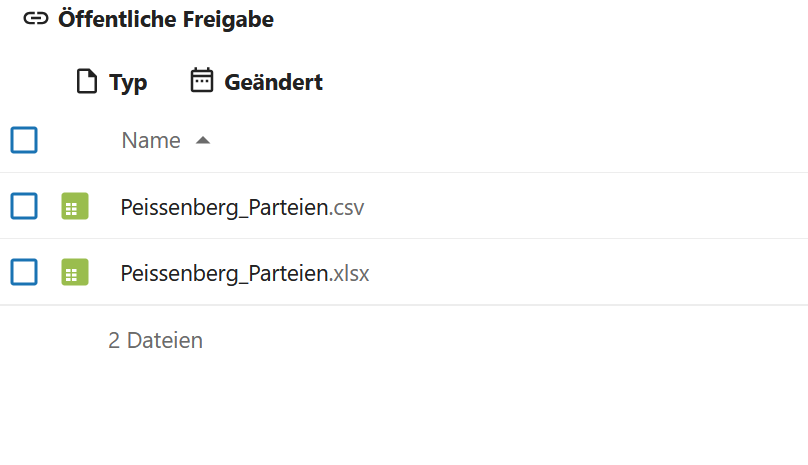Click the link icon beside Öffentliche Freigabe
The image size is (808, 465).
[36, 19]
